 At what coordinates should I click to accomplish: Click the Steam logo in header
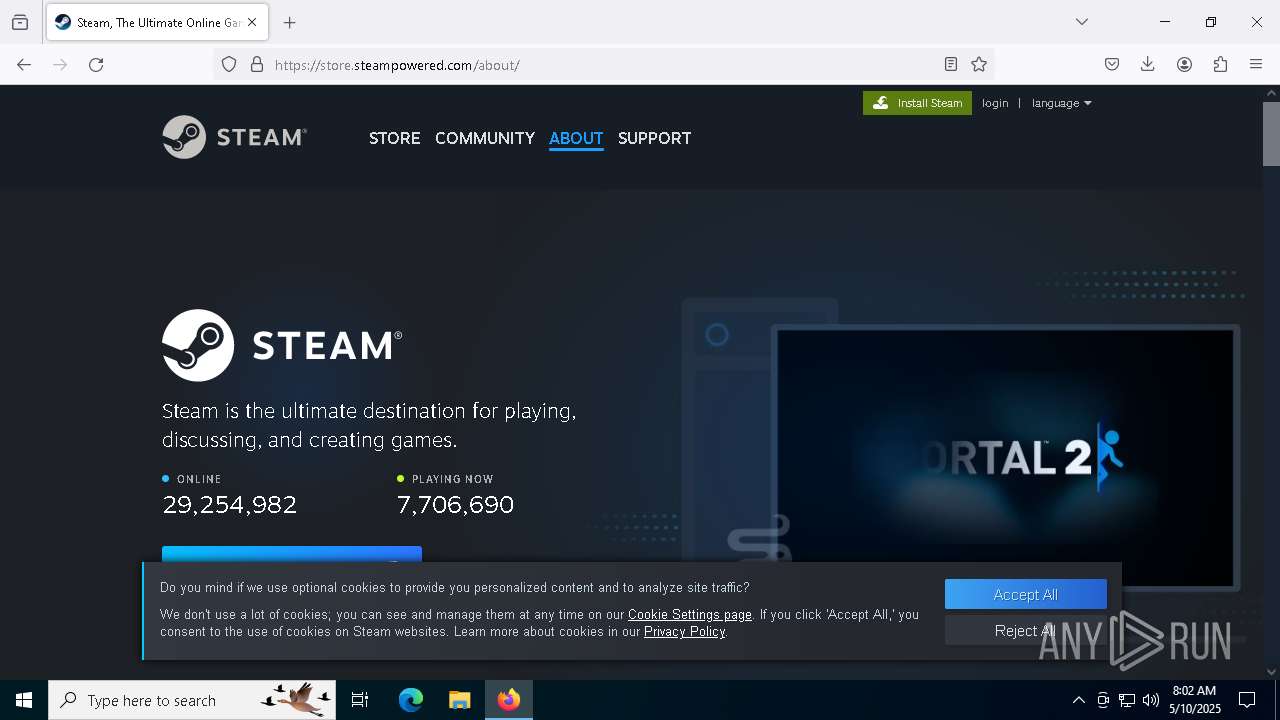[x=235, y=137]
